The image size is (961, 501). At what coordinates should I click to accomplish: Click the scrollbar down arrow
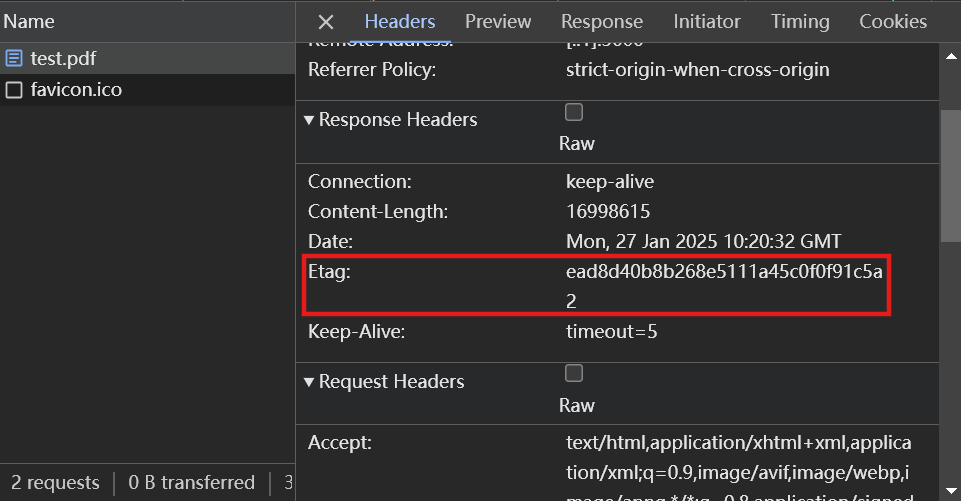(x=950, y=488)
